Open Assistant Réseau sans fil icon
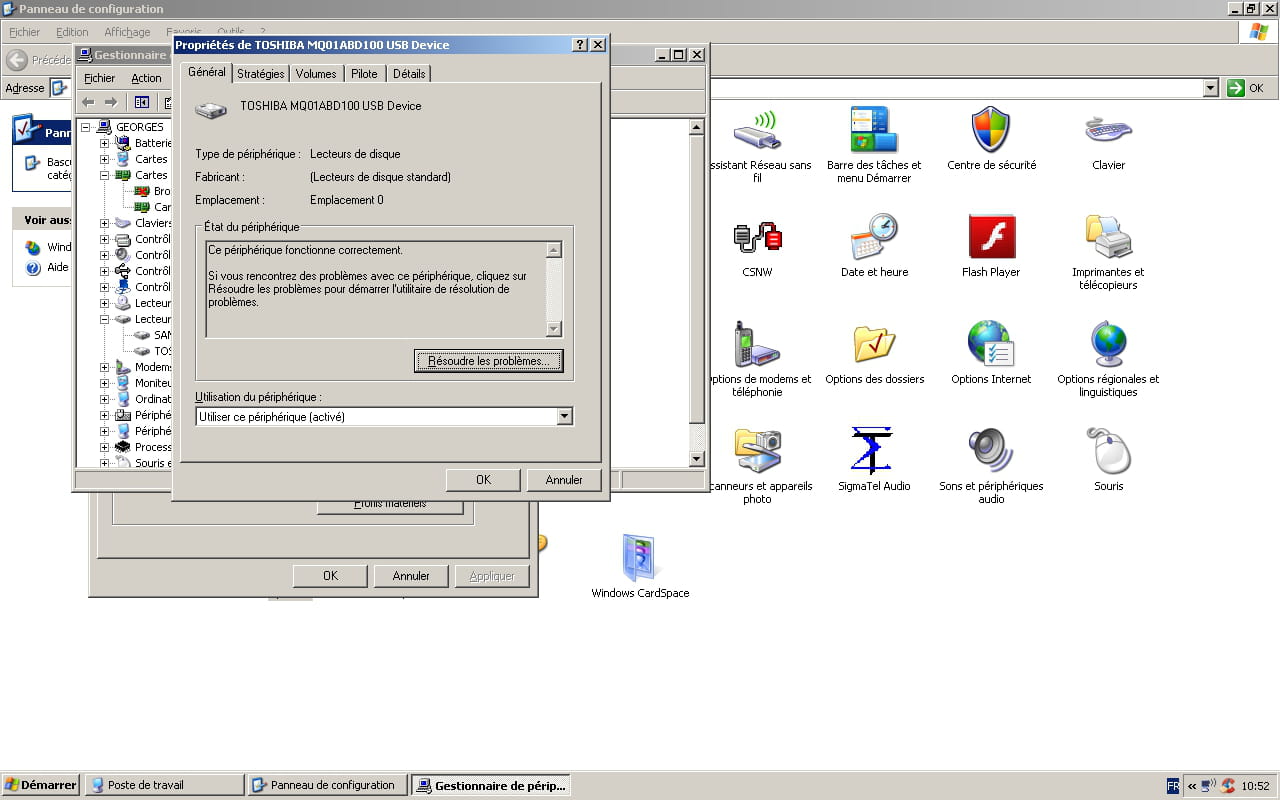1280x800 pixels. pyautogui.click(x=757, y=130)
